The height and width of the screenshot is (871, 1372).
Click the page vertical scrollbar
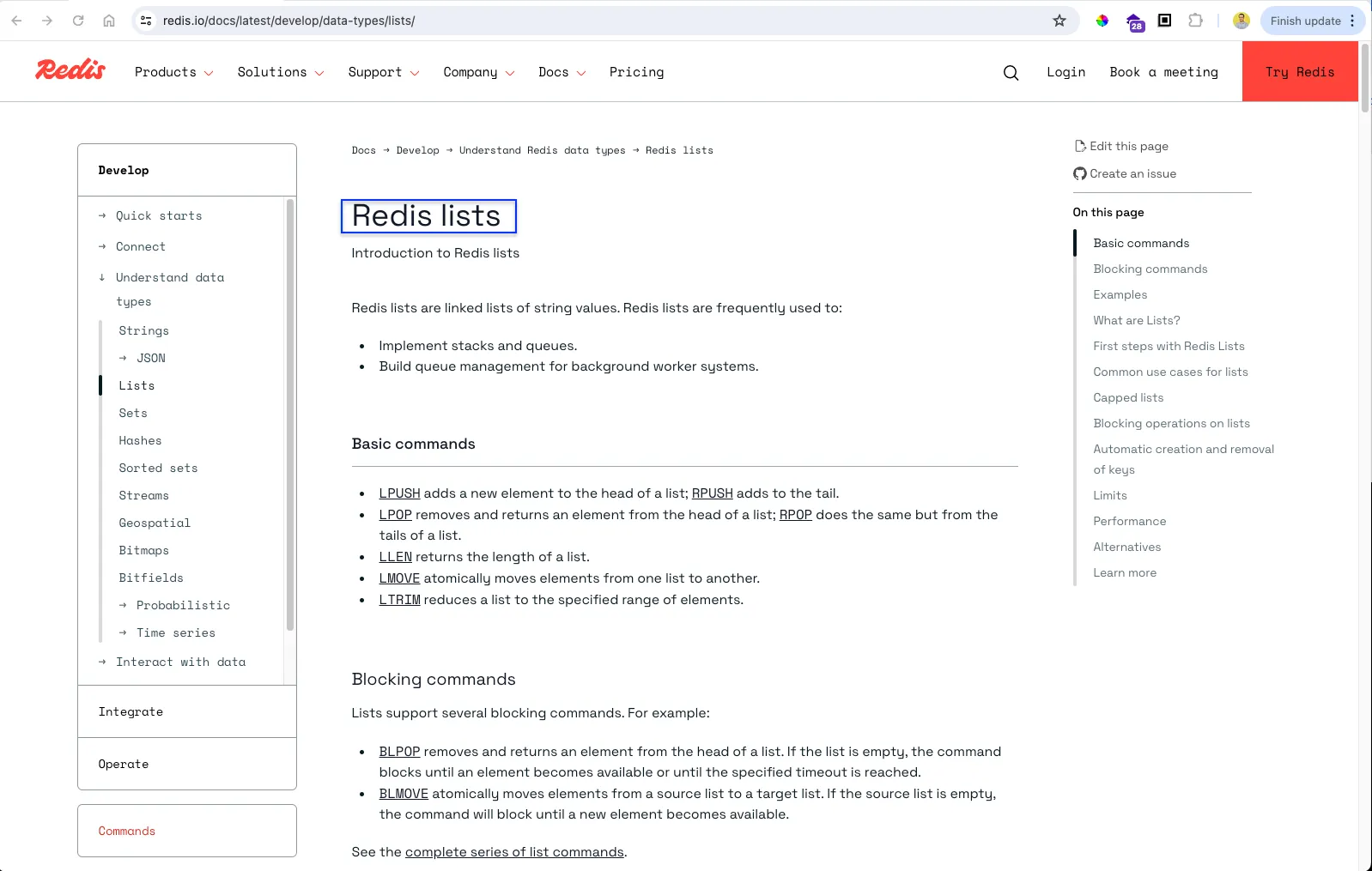(x=1365, y=77)
